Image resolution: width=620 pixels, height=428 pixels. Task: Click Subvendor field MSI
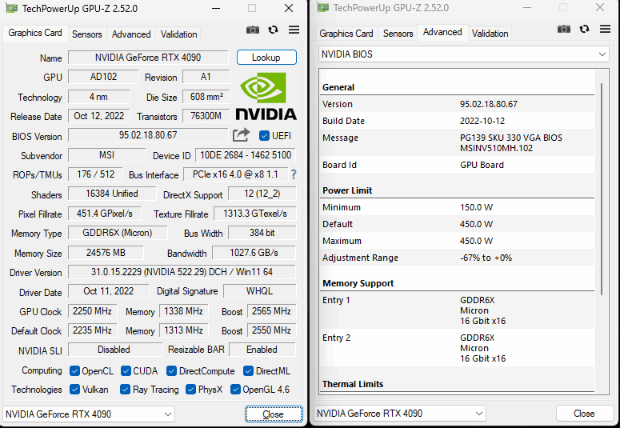pyautogui.click(x=107, y=155)
